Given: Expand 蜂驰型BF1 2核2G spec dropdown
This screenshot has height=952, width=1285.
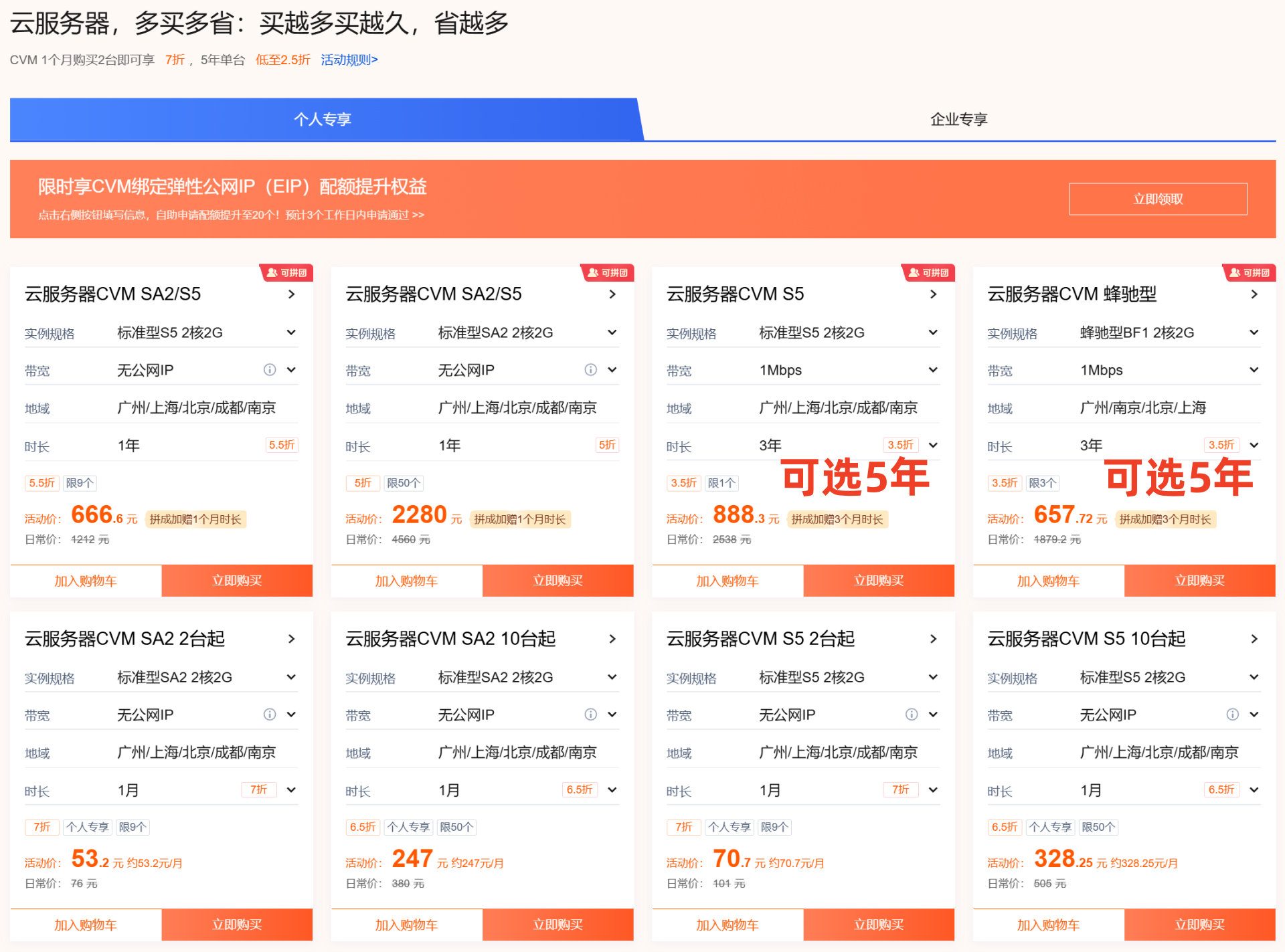Looking at the screenshot, I should tap(1254, 332).
